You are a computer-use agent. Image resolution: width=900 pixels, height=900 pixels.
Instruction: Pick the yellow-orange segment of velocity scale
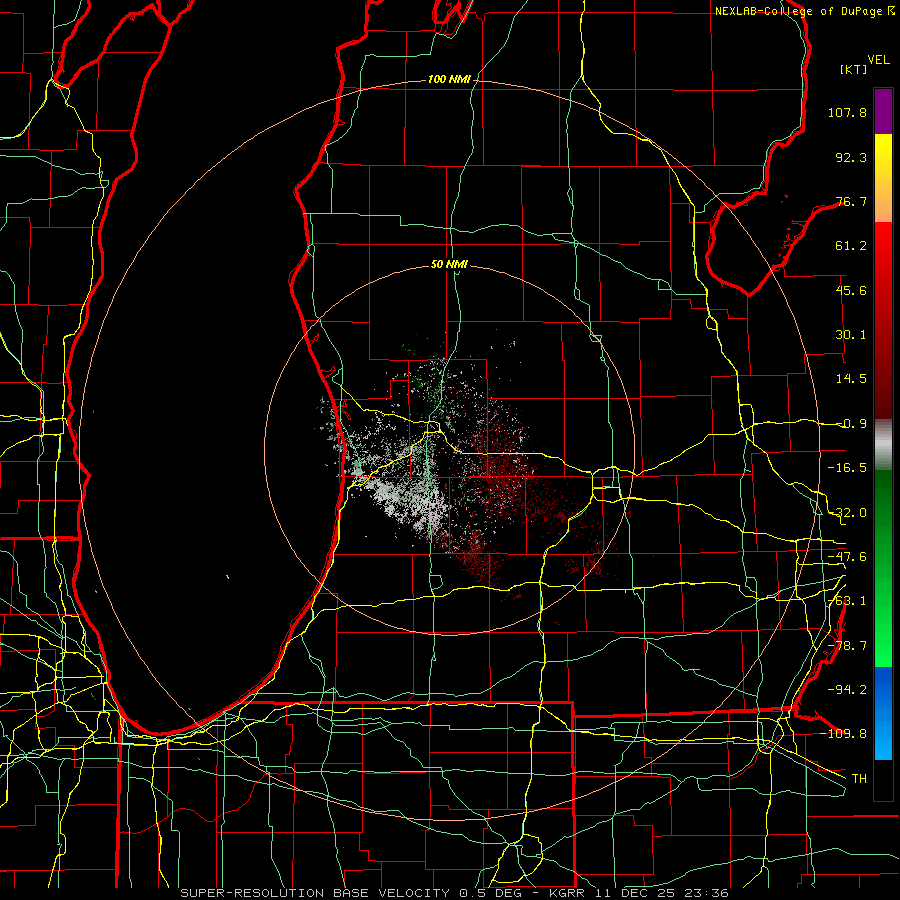pos(883,178)
